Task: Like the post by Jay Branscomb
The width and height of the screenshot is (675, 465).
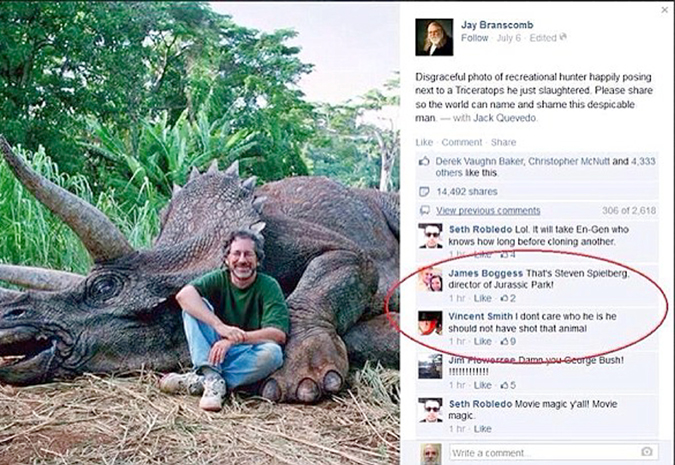Action: point(423,142)
